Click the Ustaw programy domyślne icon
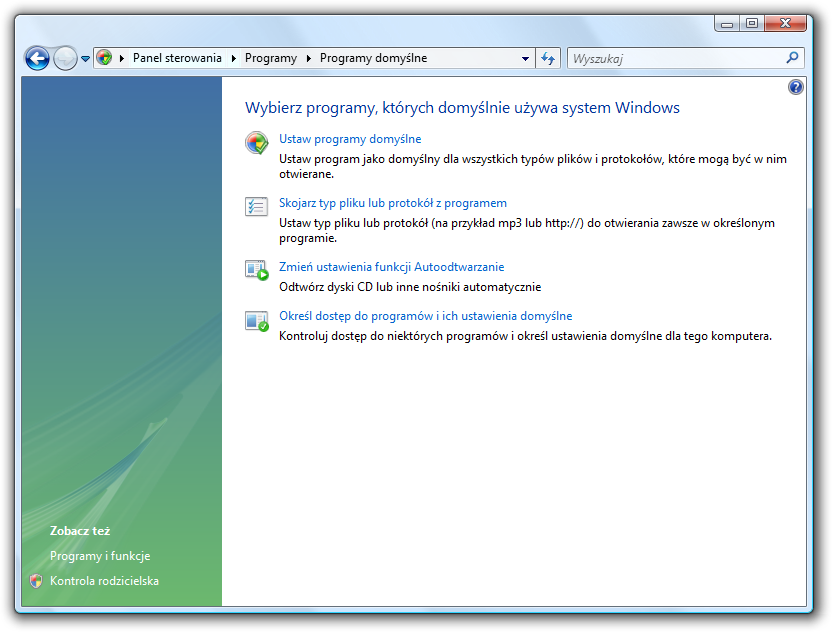 coord(257,143)
